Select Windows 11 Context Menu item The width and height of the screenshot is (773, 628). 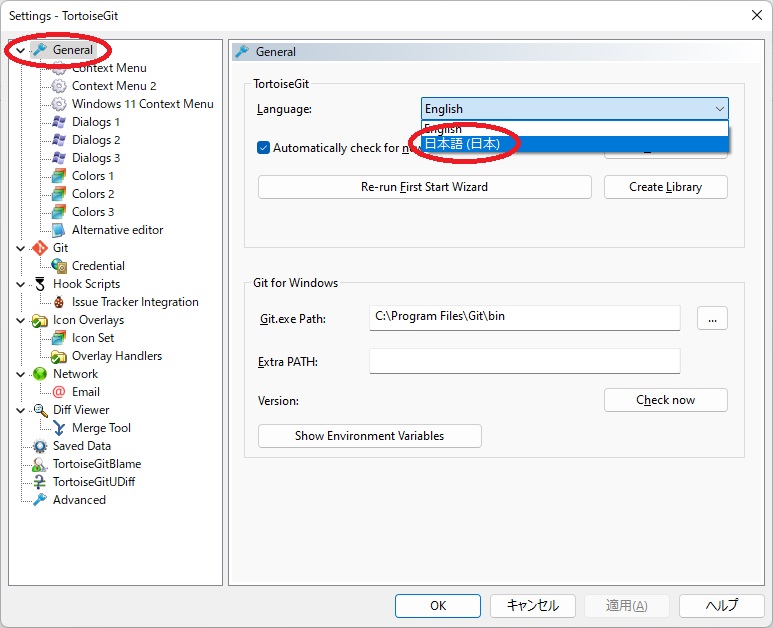(x=142, y=104)
